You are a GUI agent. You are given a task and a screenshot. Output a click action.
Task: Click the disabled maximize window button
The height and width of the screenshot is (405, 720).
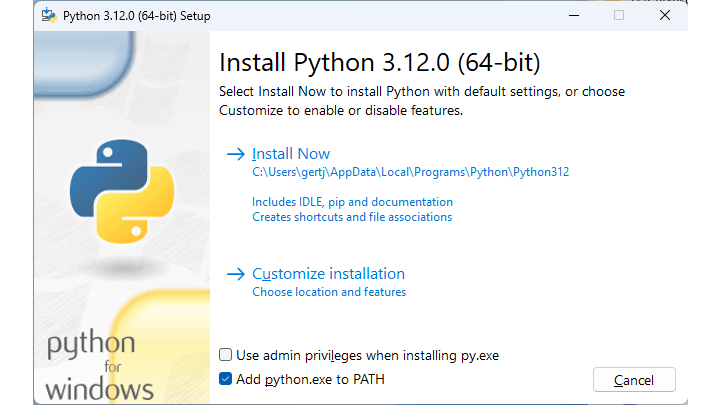click(619, 16)
